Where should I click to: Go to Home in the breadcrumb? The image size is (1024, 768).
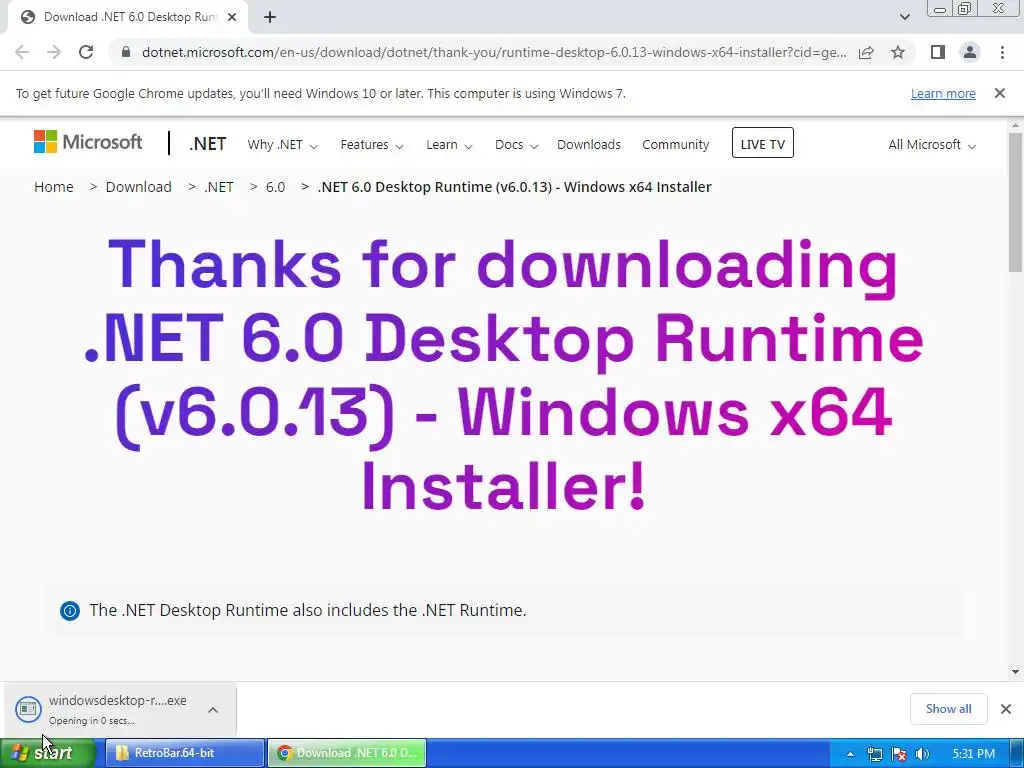pyautogui.click(x=54, y=187)
